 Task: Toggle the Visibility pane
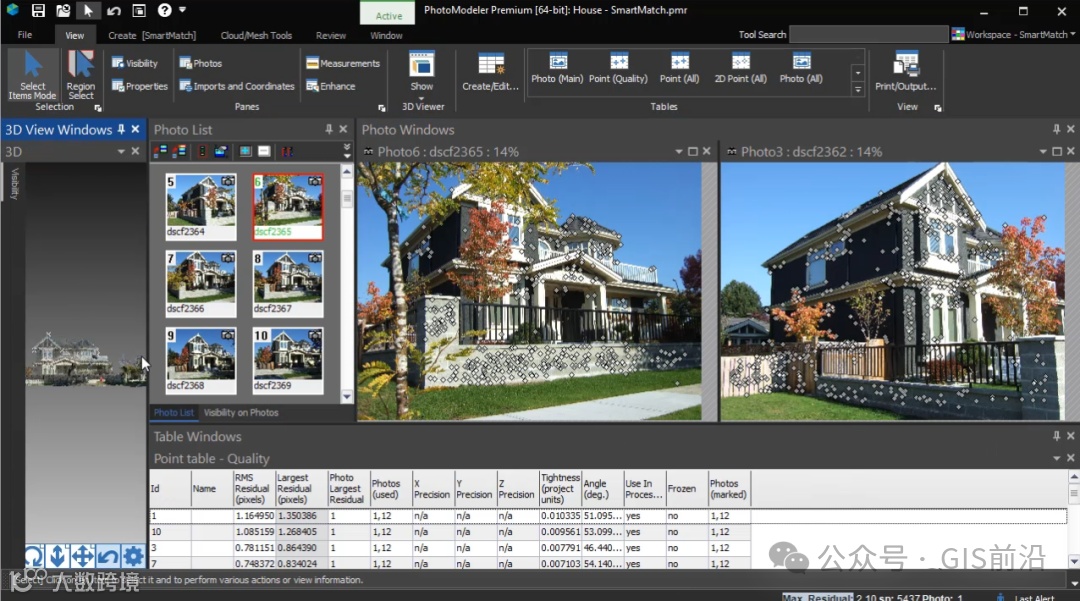[x=135, y=63]
